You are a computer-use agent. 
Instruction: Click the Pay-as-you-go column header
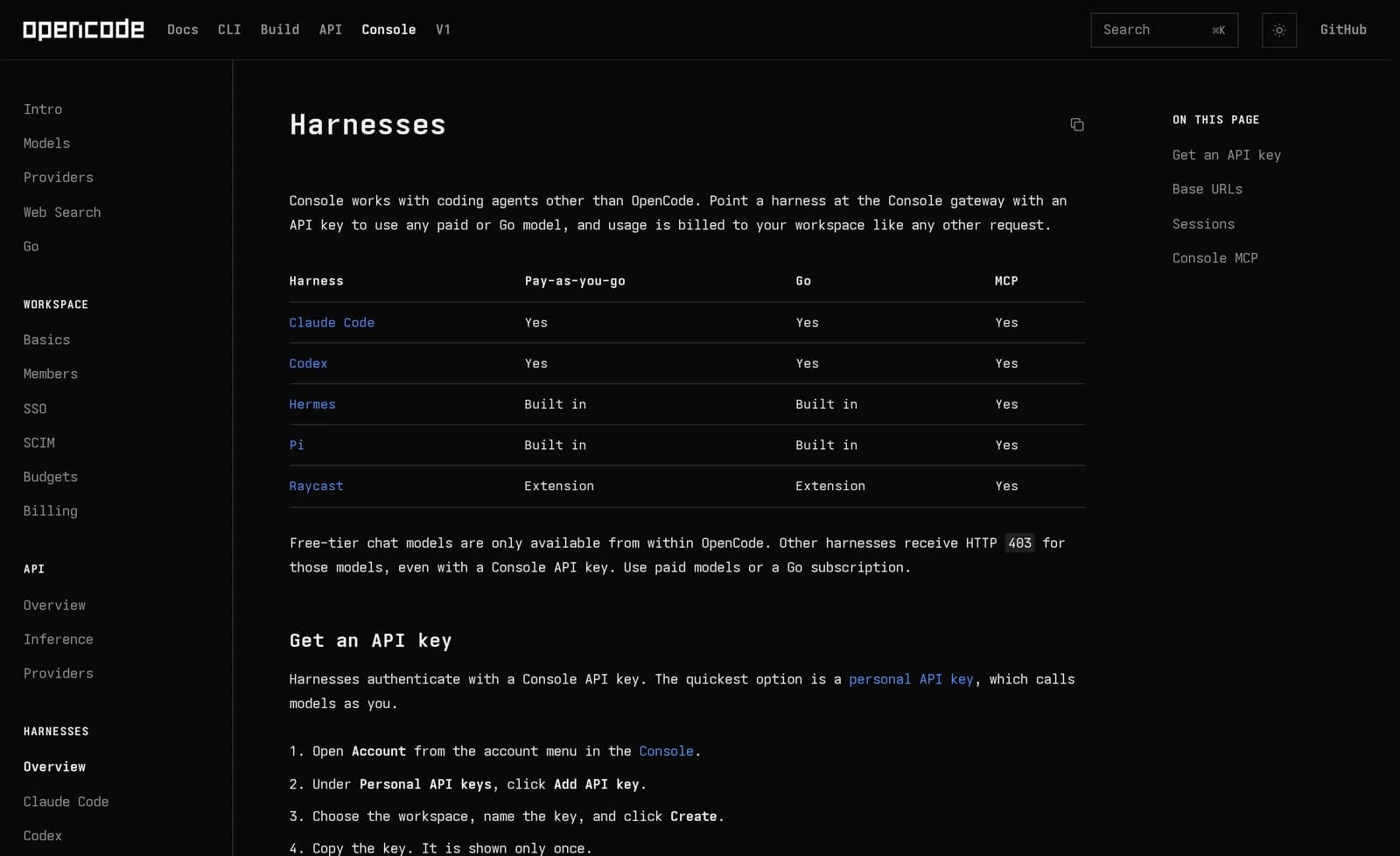click(x=575, y=281)
